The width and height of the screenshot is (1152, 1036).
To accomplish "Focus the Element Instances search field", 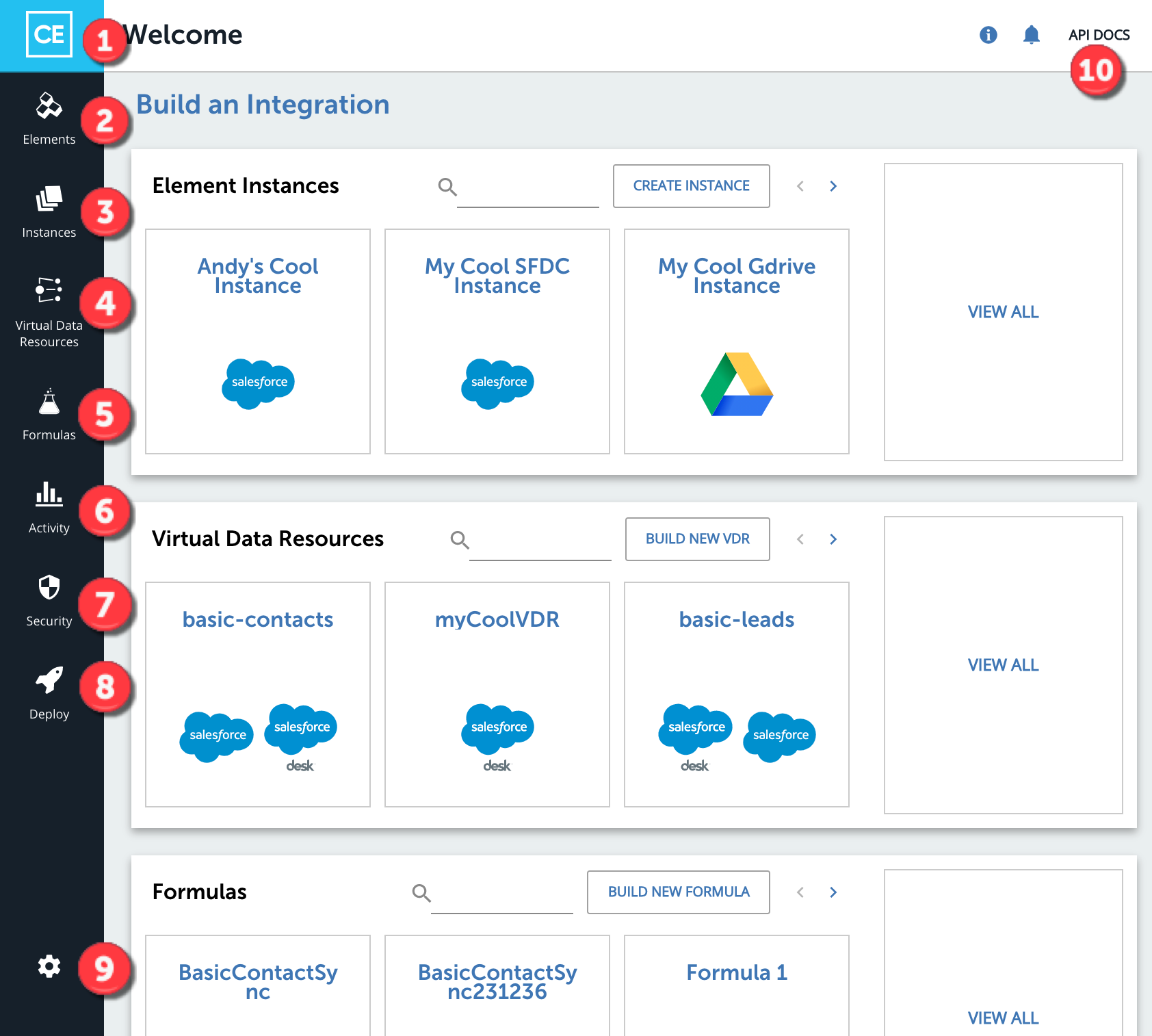I will [x=528, y=187].
